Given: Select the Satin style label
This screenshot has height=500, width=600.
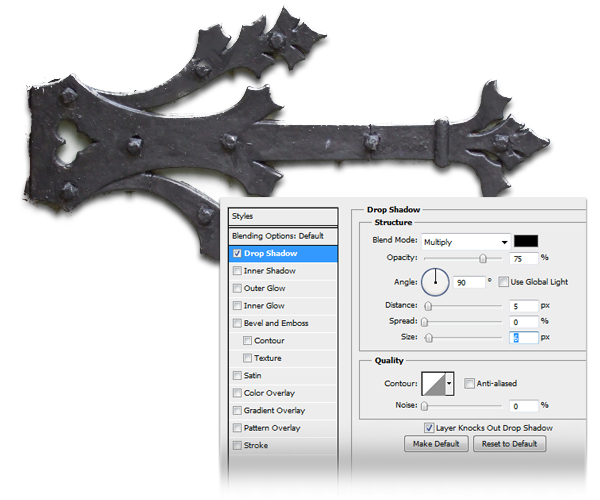Looking at the screenshot, I should pos(253,376).
